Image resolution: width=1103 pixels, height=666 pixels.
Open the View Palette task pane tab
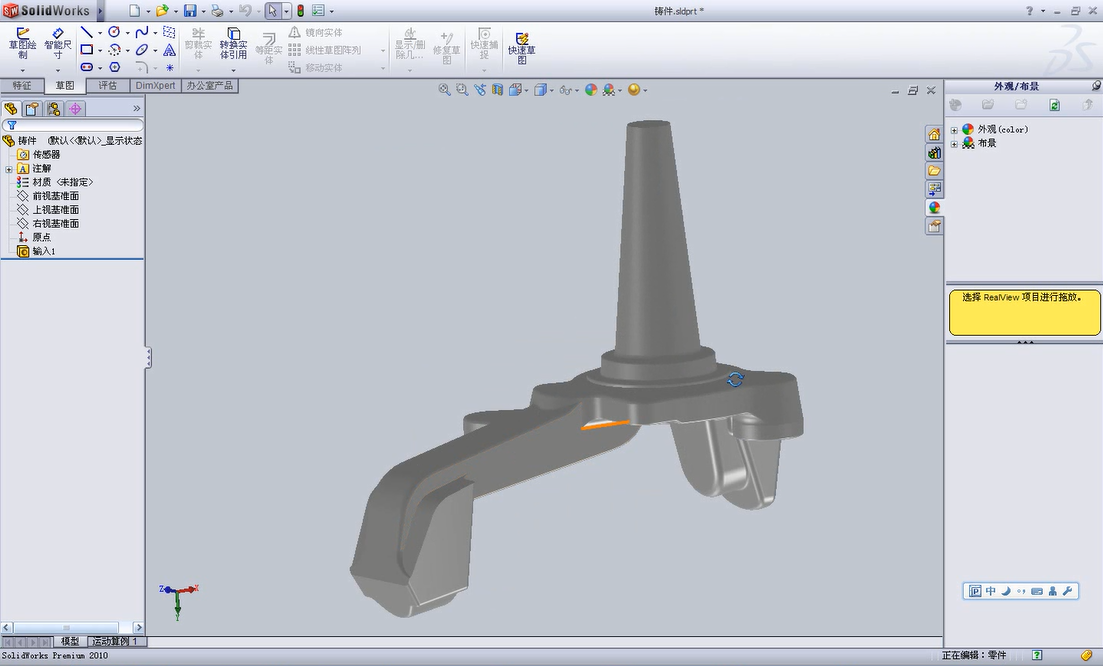point(933,189)
